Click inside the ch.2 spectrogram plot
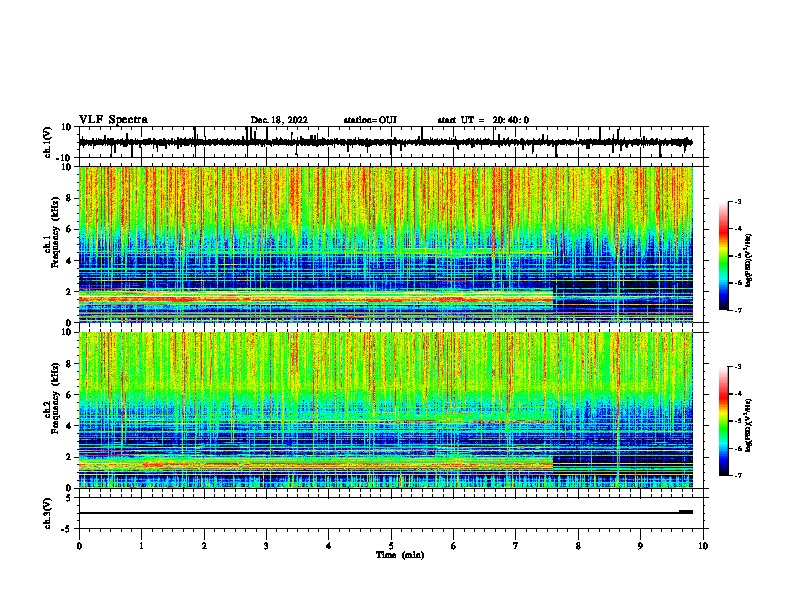 [x=386, y=410]
